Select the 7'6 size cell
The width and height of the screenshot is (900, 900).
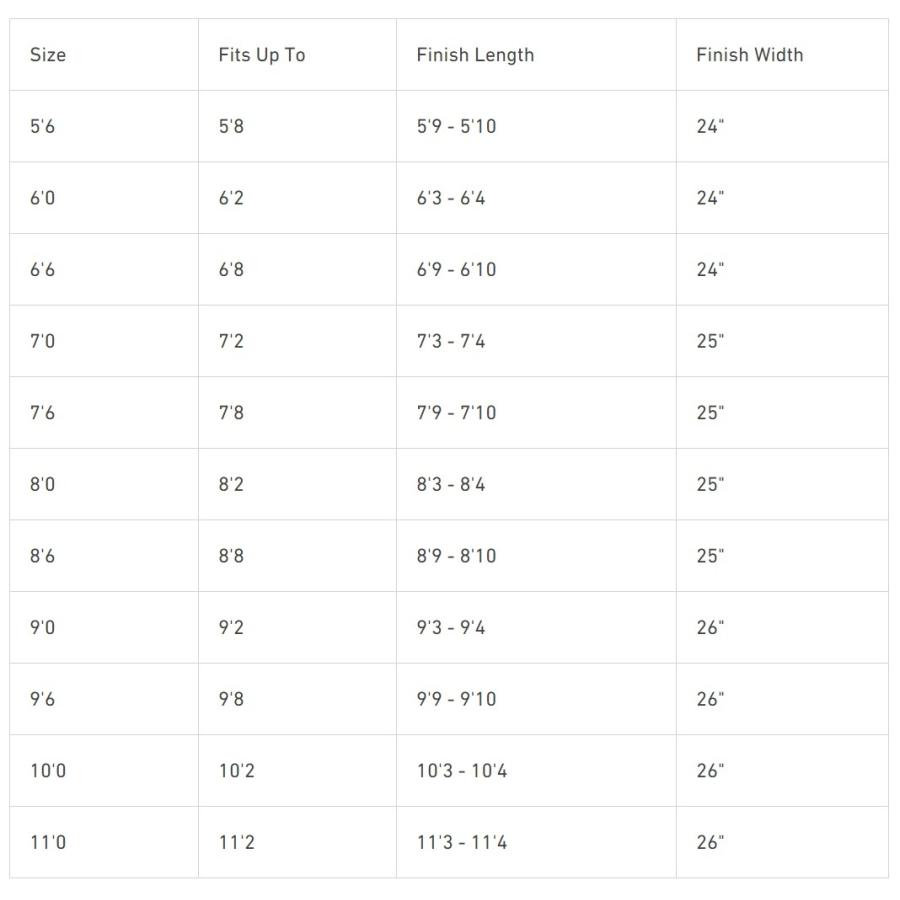(42, 413)
